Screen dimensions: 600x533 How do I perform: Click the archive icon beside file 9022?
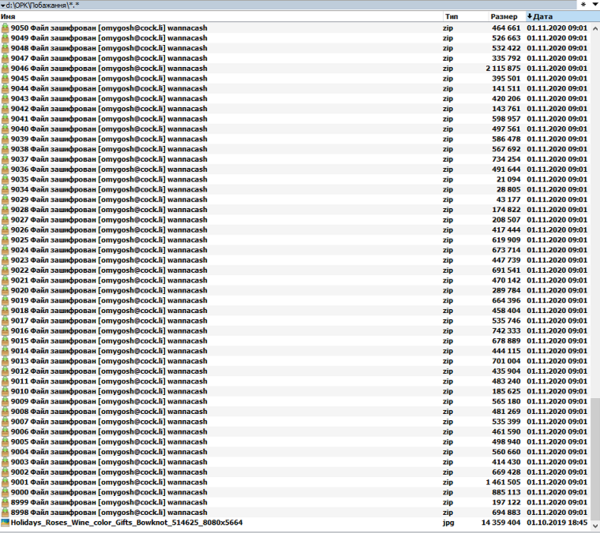(x=5, y=271)
